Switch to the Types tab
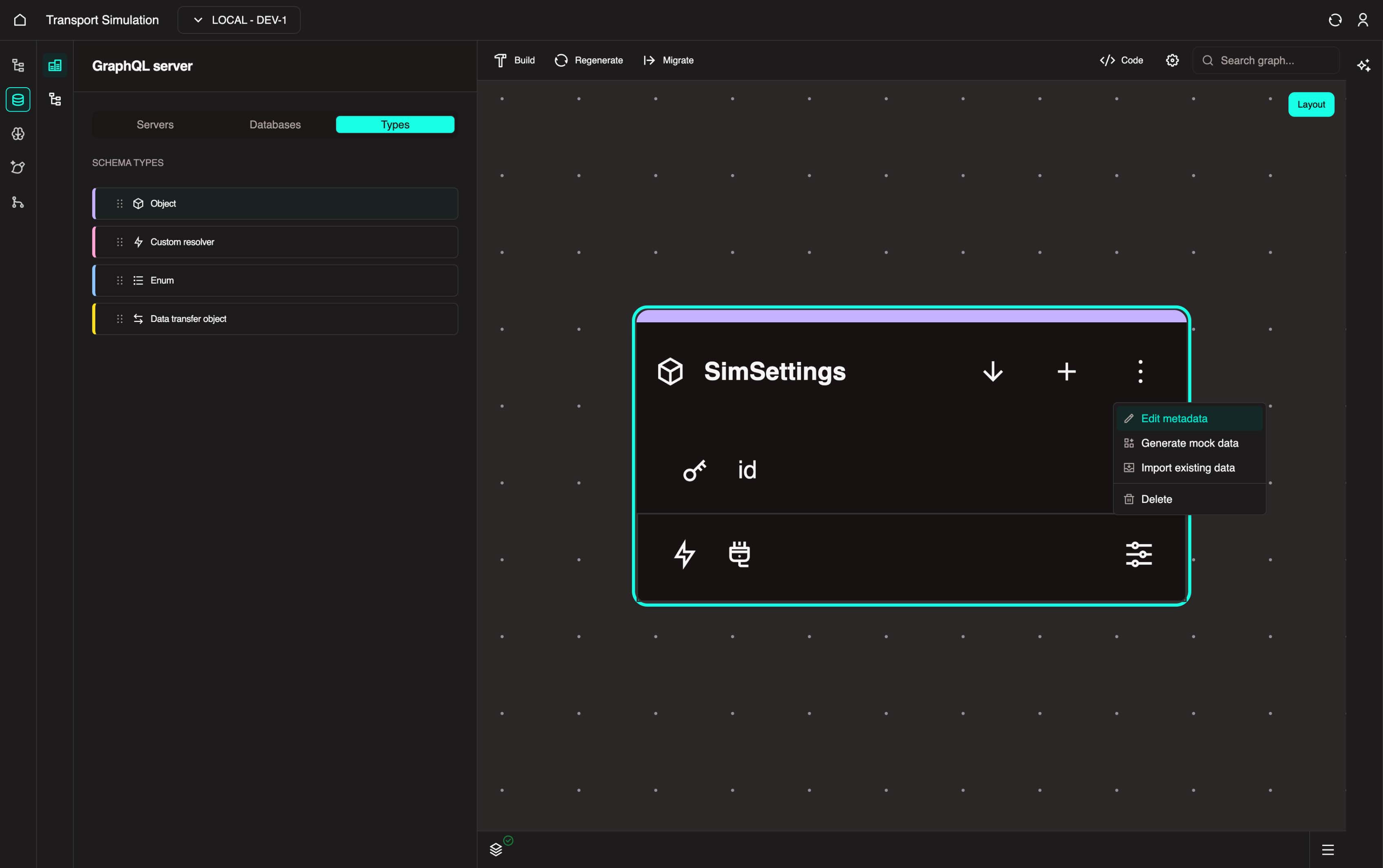The height and width of the screenshot is (868, 1383). [395, 125]
